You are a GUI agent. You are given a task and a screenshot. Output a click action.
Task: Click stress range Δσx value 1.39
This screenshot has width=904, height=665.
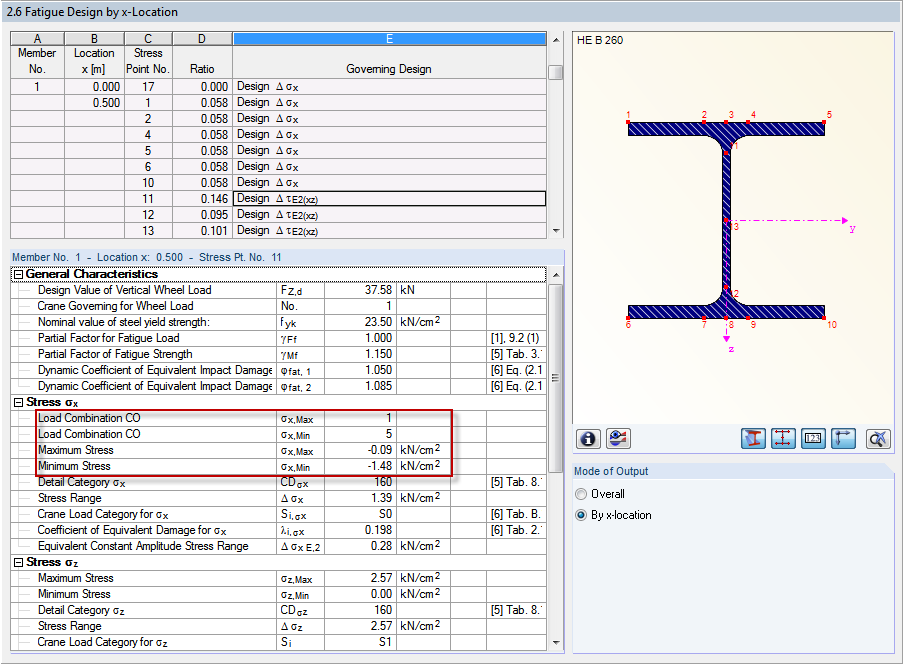360,498
